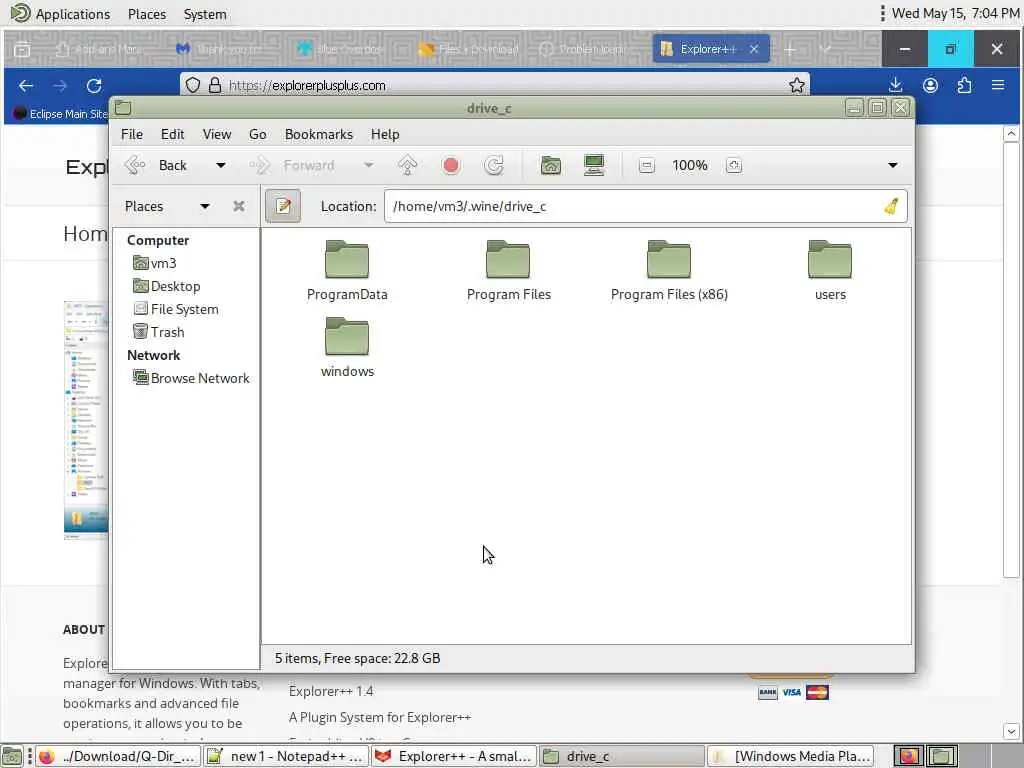
Task: Open the Back history dropdown arrow
Action: pos(221,165)
